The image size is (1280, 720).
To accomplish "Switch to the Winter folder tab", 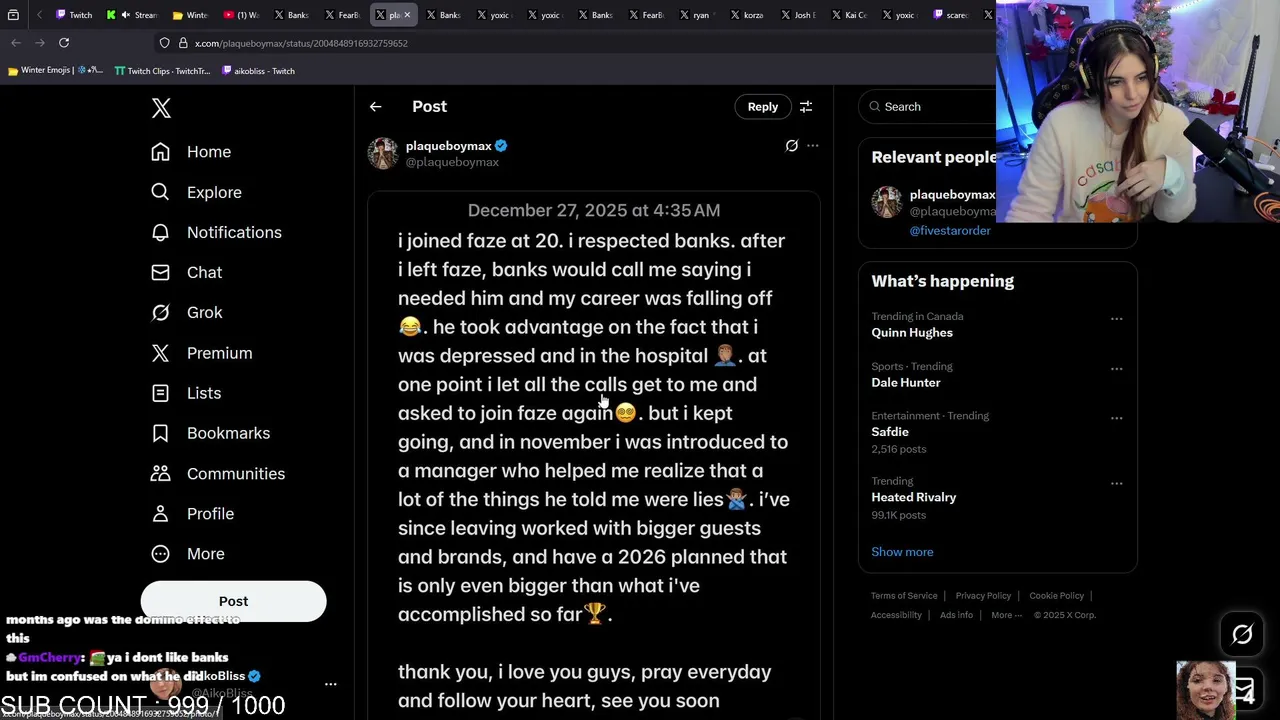I will [190, 15].
